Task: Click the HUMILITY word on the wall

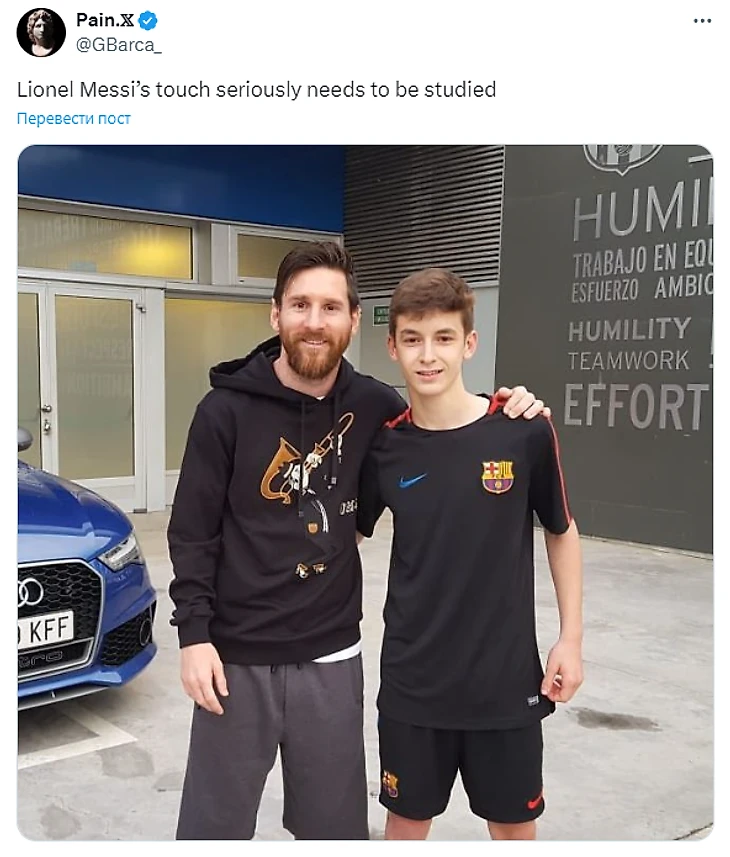Action: pos(629,330)
